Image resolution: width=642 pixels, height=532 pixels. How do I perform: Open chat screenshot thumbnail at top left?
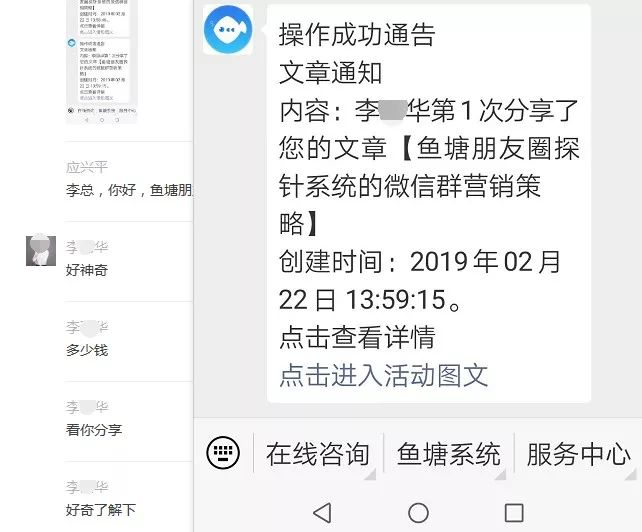coord(102,61)
